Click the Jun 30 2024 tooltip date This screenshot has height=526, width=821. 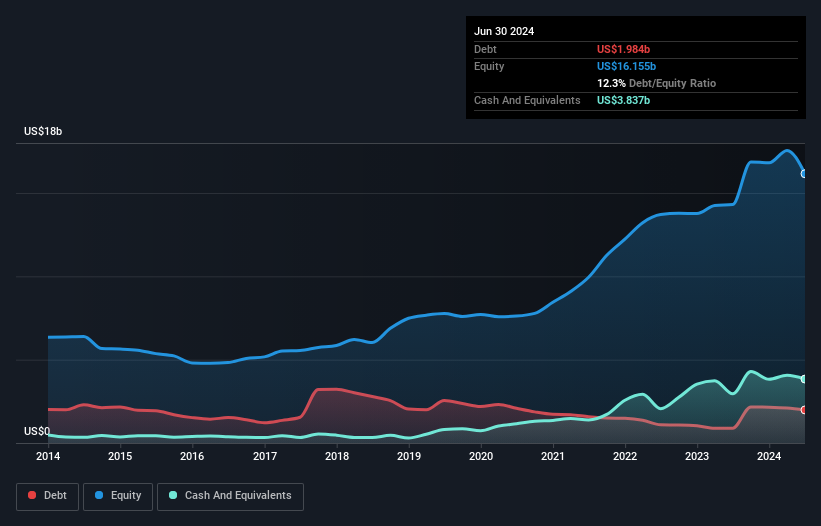(504, 31)
